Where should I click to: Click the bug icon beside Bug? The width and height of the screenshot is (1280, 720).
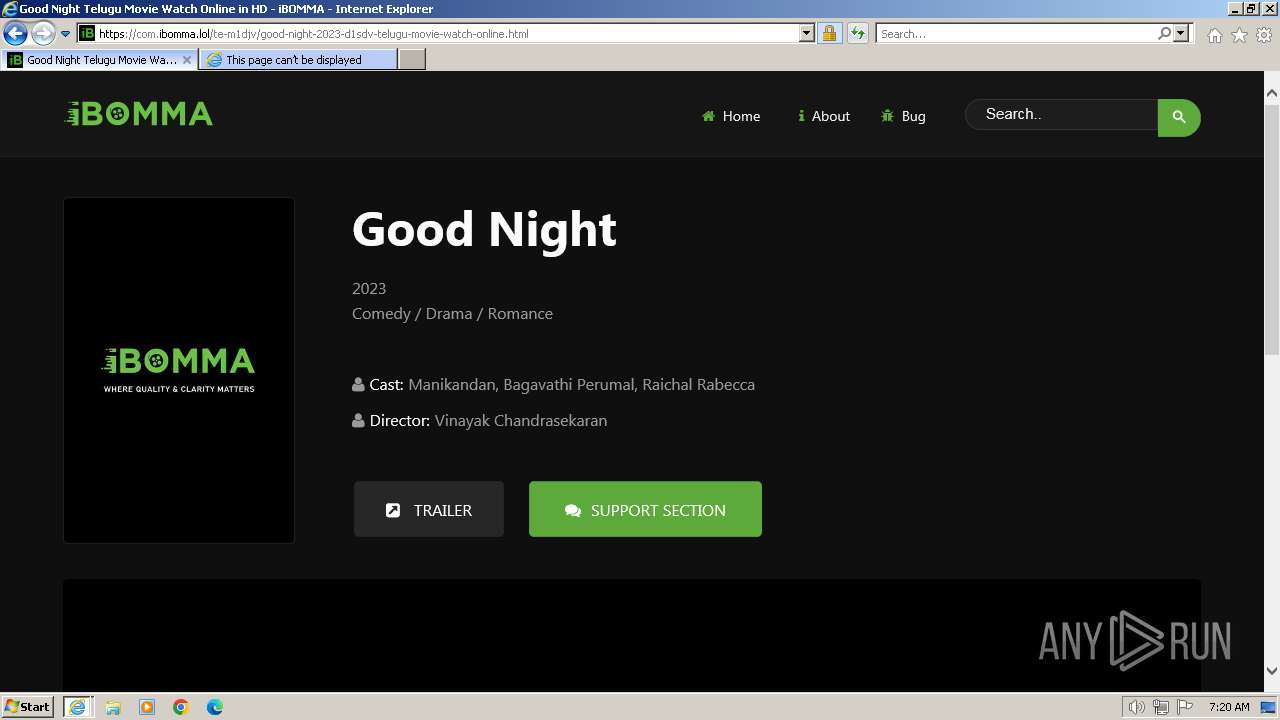(x=887, y=116)
